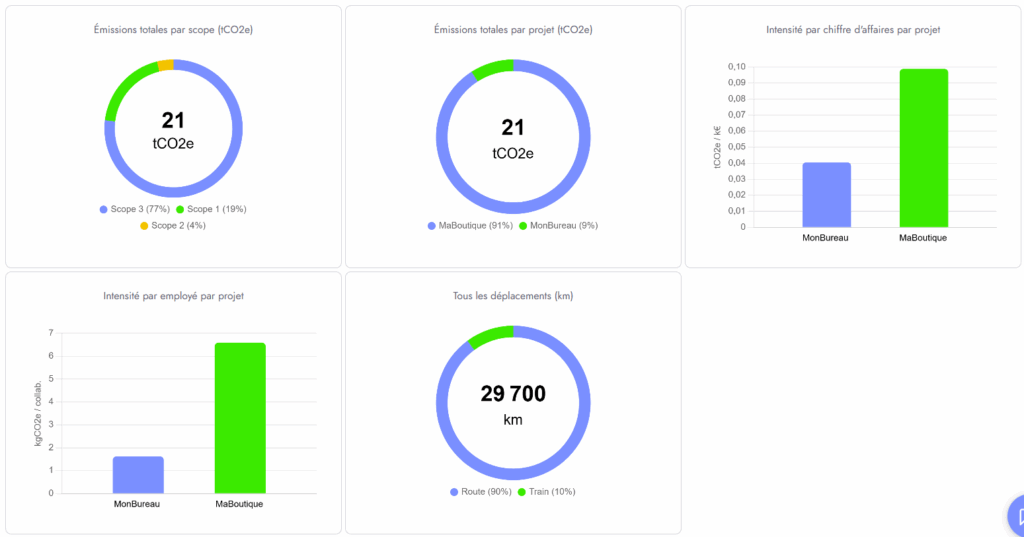The image size is (1024, 537).
Task: Toggle Scope 2 (4%) legend entry
Action: point(172,225)
